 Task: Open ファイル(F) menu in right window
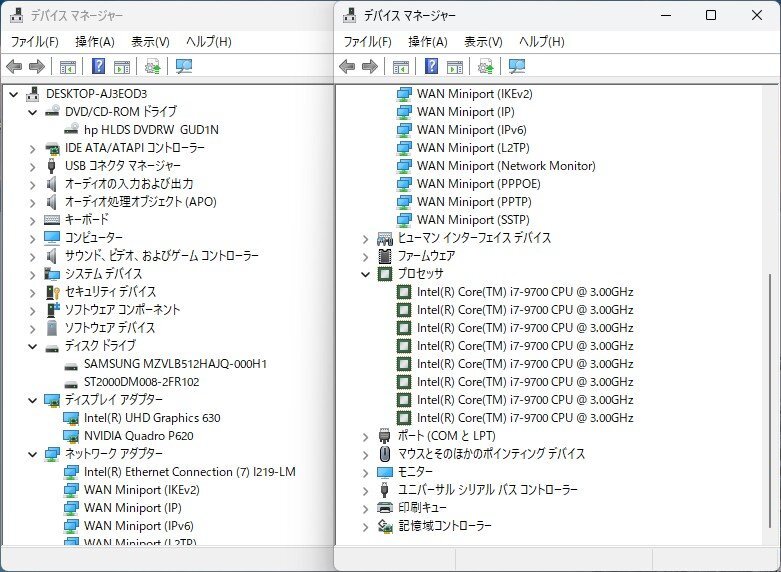point(368,41)
